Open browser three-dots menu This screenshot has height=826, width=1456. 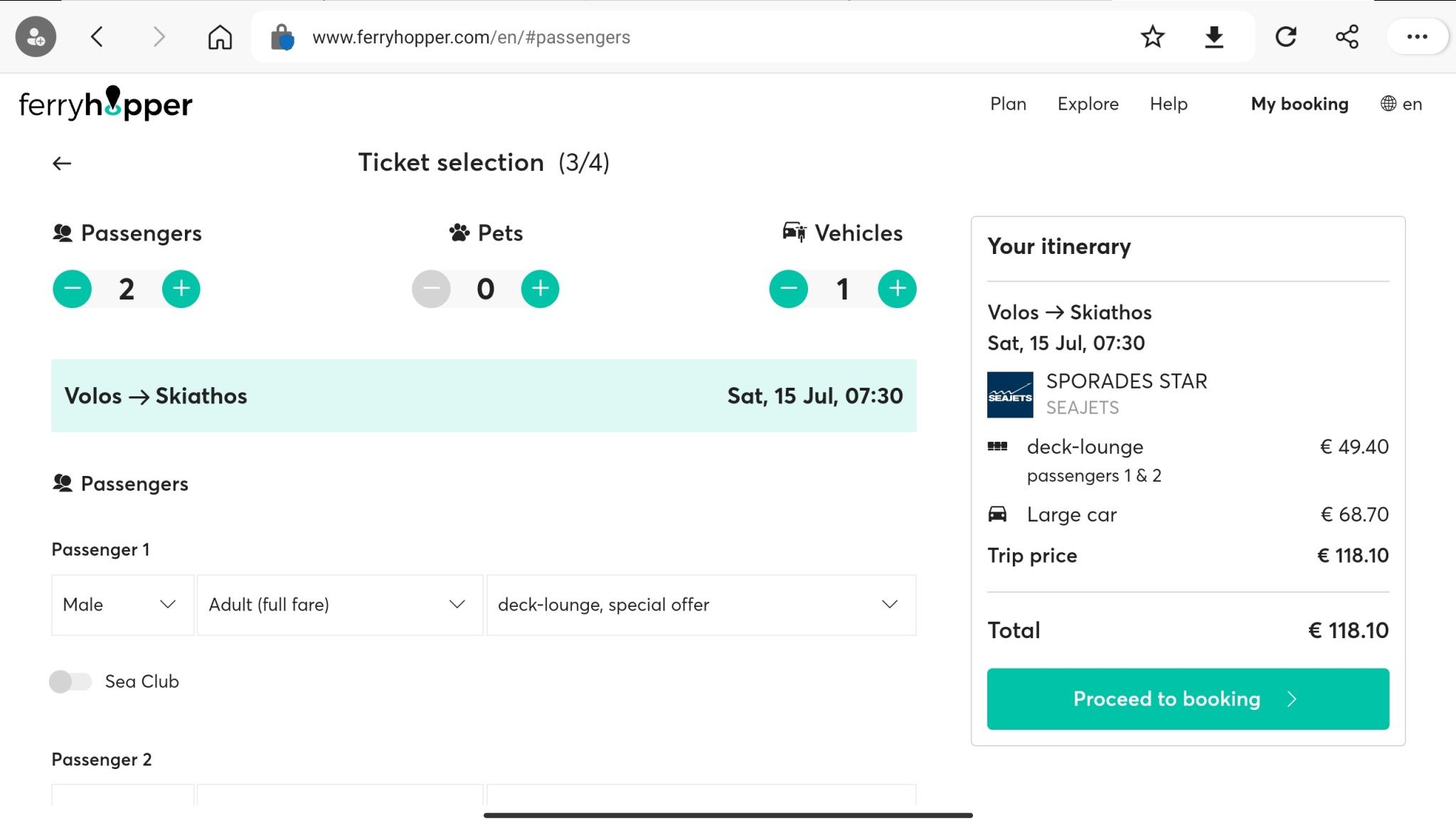pyautogui.click(x=1416, y=37)
